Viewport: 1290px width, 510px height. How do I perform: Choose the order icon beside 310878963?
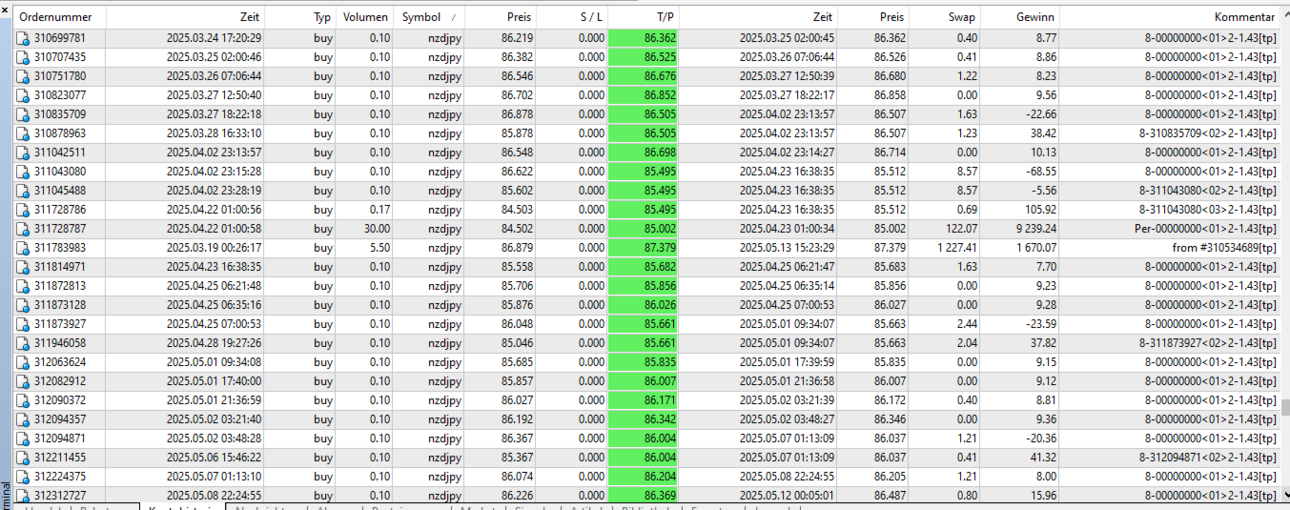(x=23, y=133)
